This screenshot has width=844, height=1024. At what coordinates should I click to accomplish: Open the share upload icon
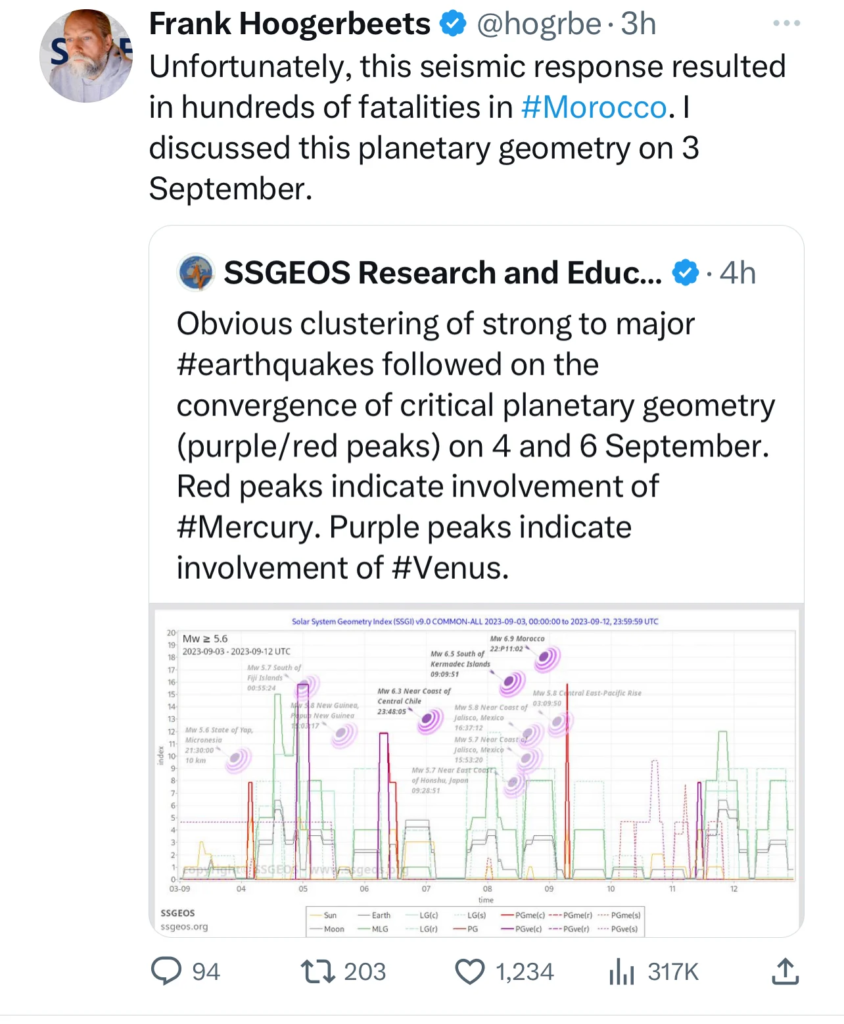pyautogui.click(x=785, y=971)
